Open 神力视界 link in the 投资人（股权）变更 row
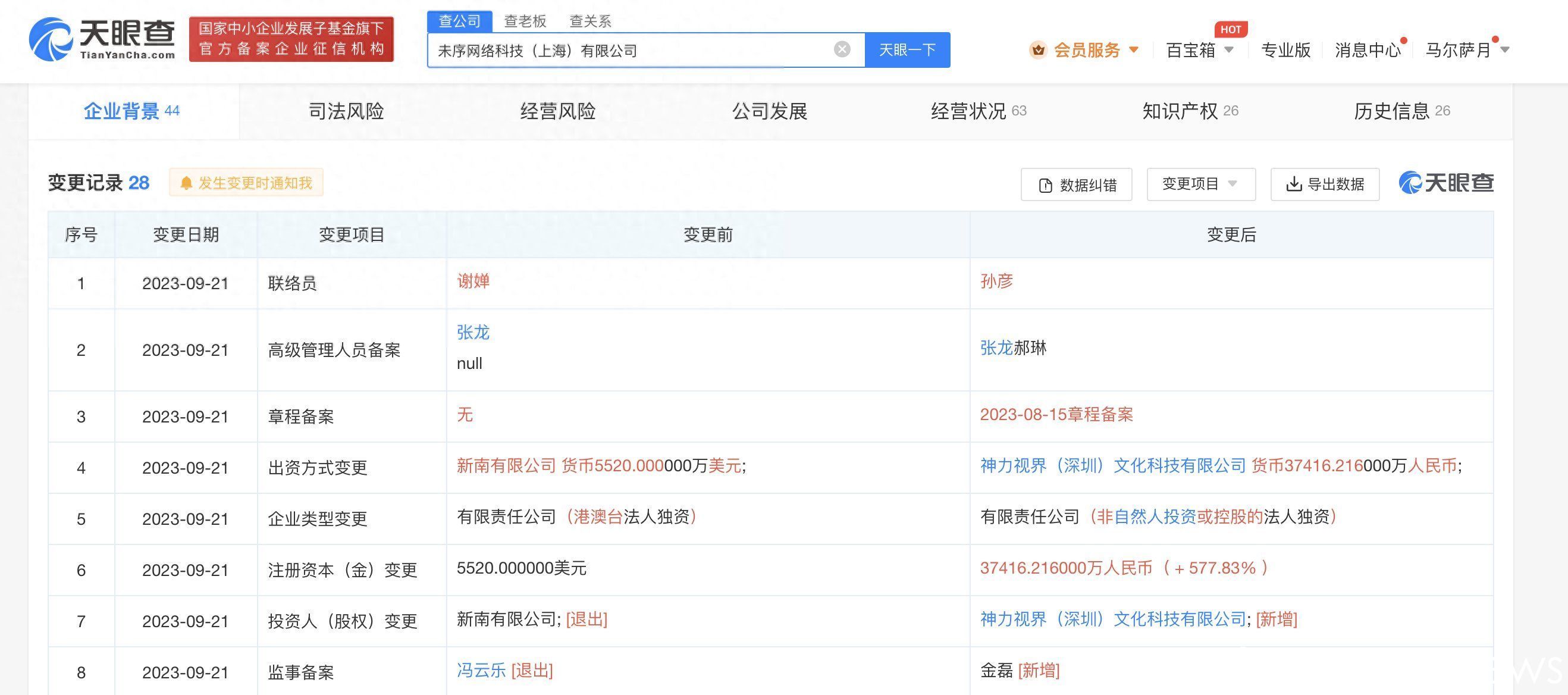This screenshot has height=695, width=1568. pos(1113,619)
